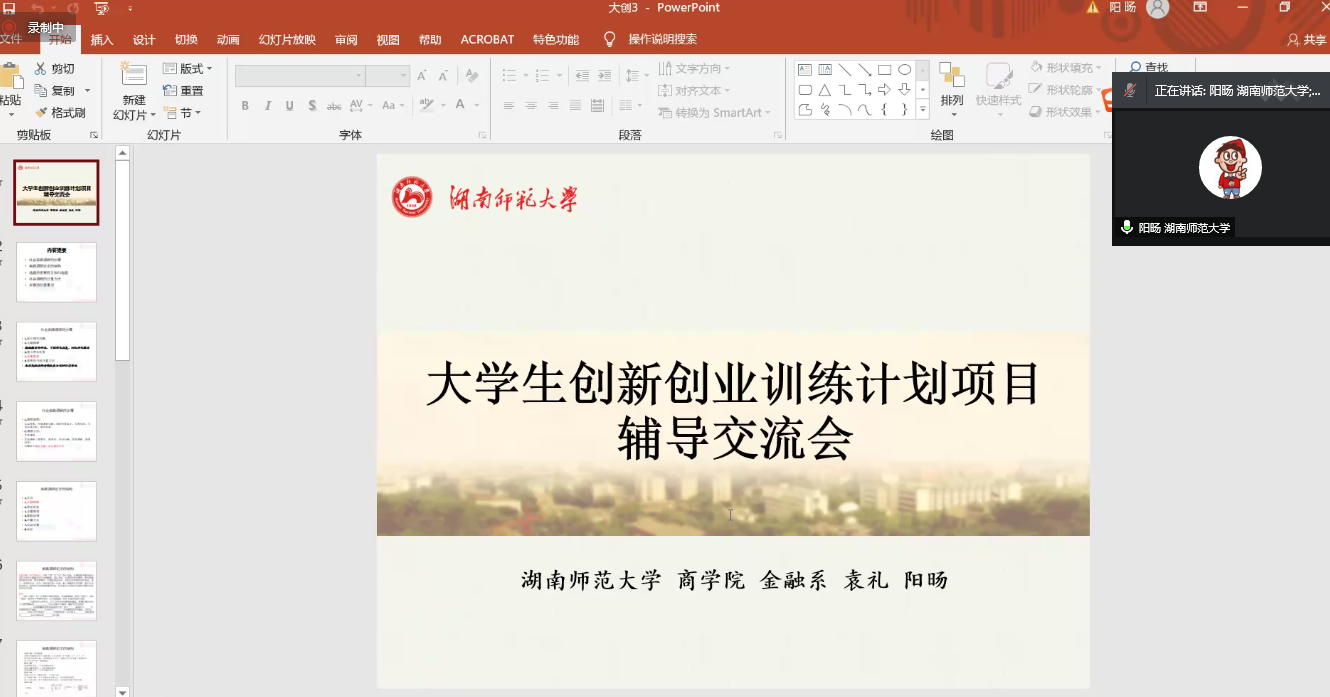Expand the Font Color dropdown arrow
Screen dimensions: 1330x697
tap(476, 105)
